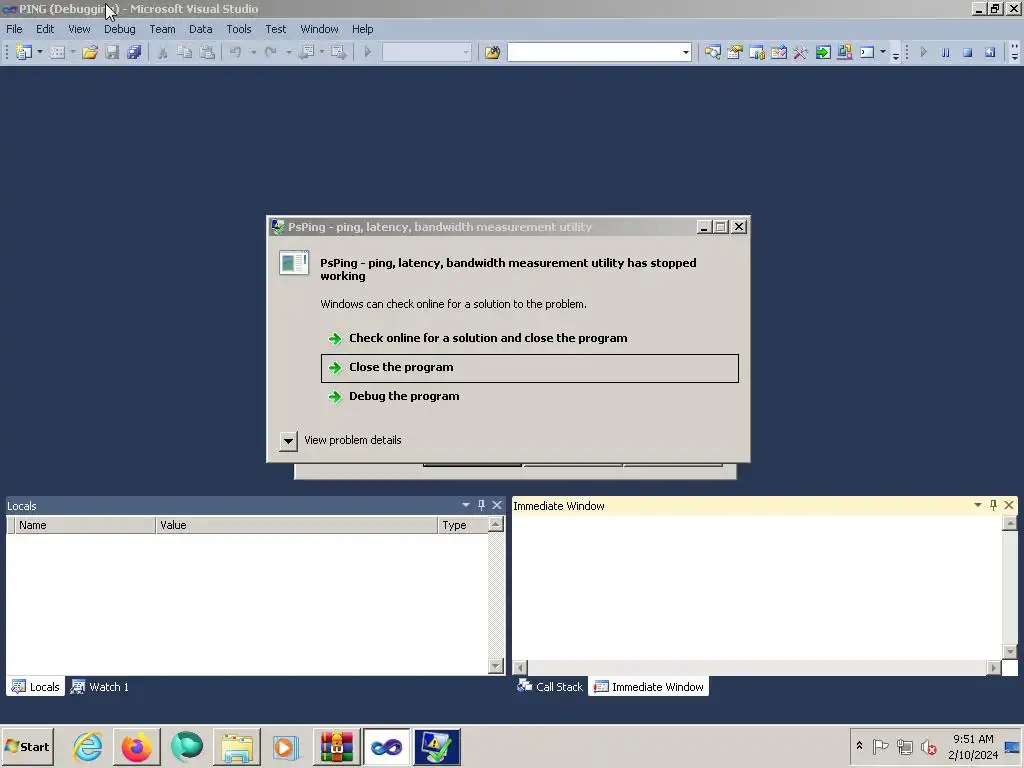1024x768 pixels.
Task: Switch to the Locals tab
Action: click(36, 686)
